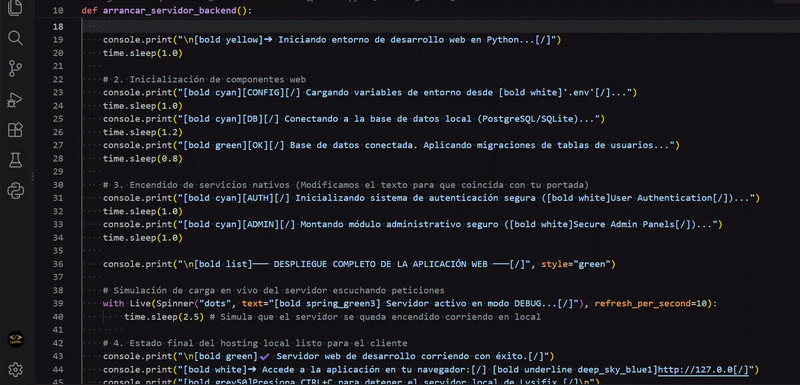Open the Run and Debug view

pos(15,100)
